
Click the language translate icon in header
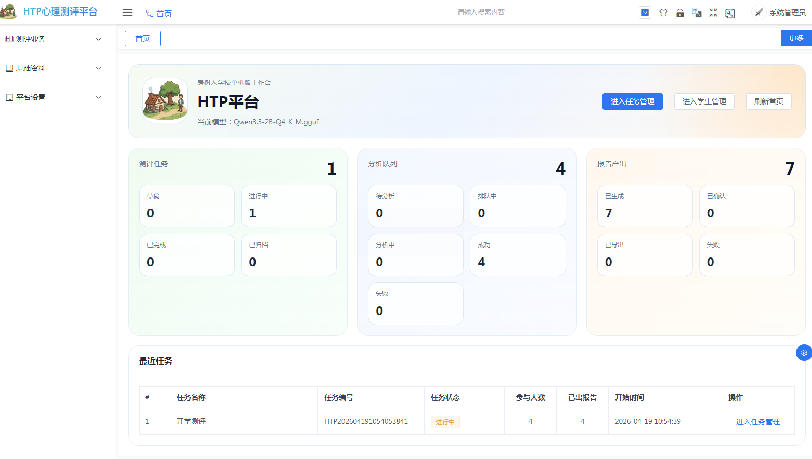coord(697,13)
